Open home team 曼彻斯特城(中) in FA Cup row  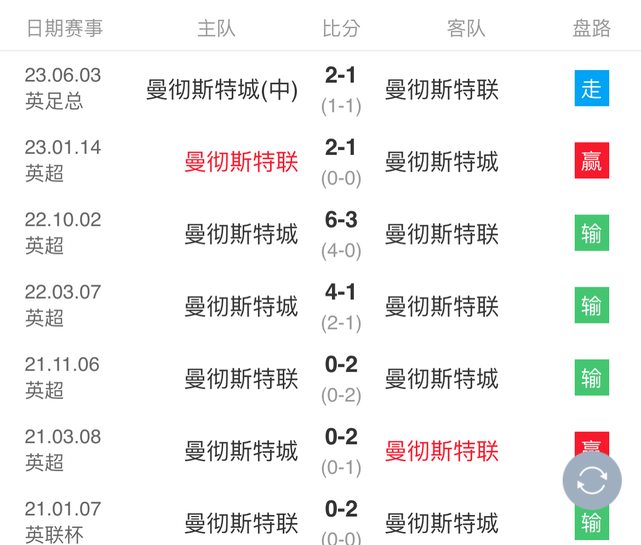(x=222, y=90)
